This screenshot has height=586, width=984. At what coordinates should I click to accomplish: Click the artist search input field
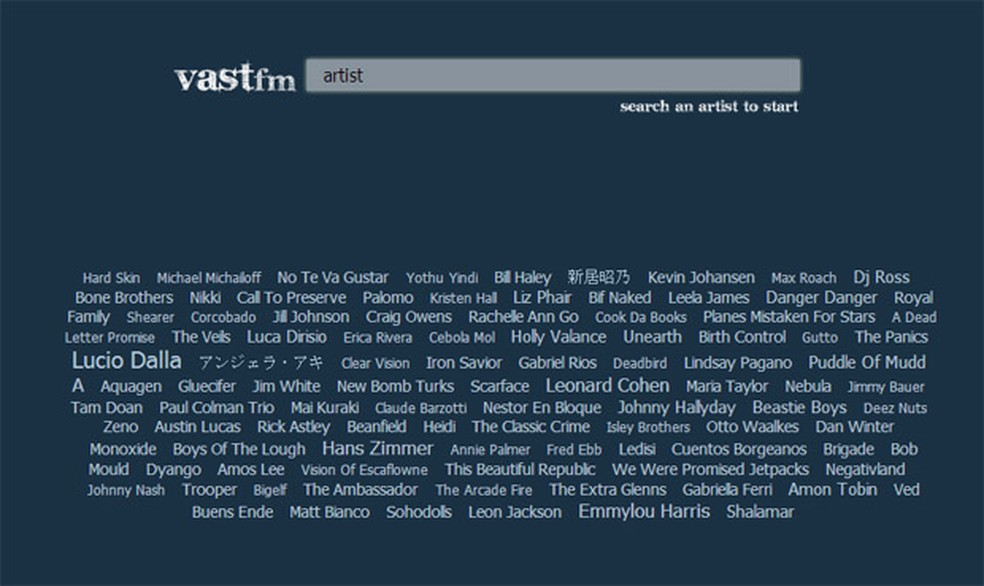coord(553,75)
